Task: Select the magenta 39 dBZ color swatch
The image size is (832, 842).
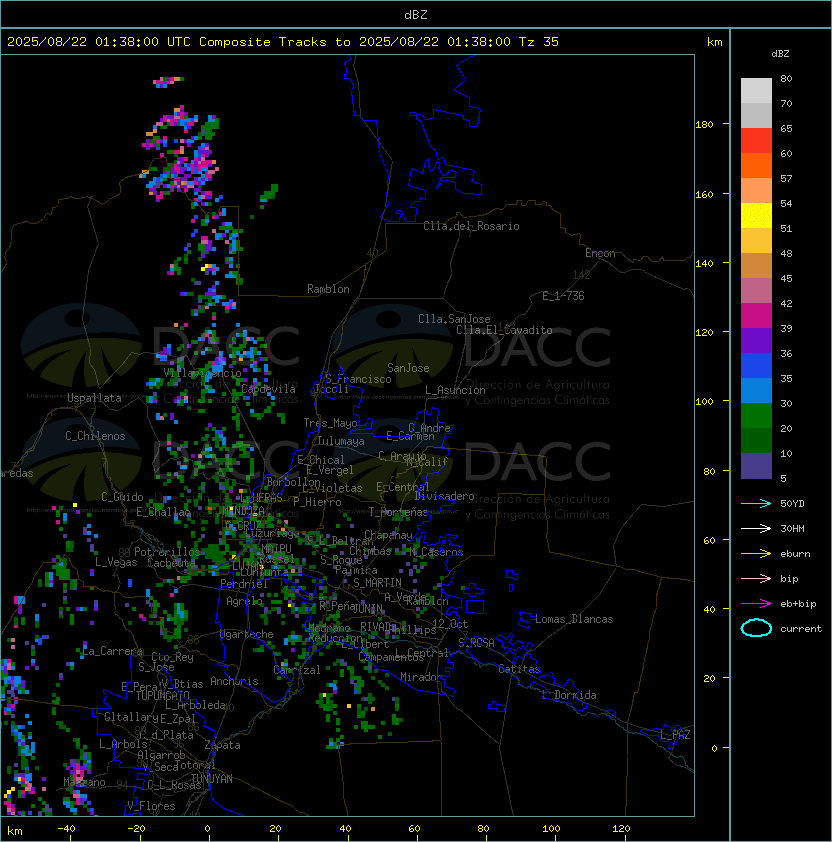Action: 756,316
